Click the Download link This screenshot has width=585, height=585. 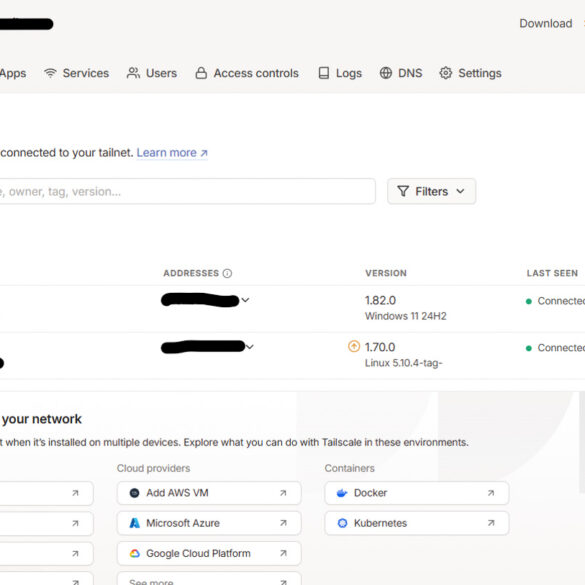coord(546,24)
